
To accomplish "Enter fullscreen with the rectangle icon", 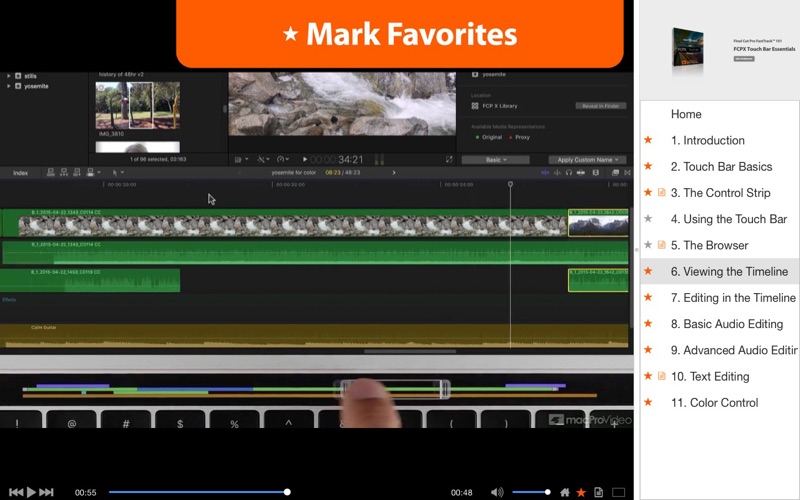I will coord(618,492).
